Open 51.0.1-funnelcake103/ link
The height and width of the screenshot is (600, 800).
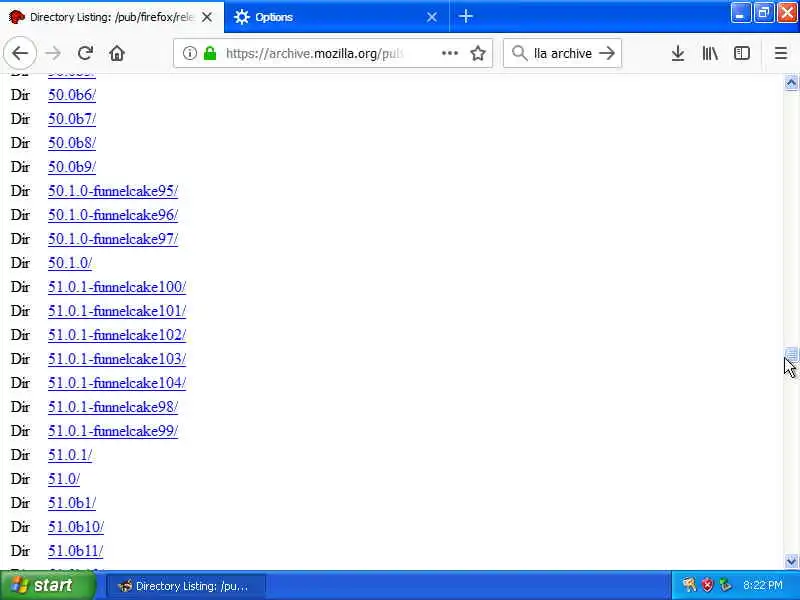point(117,359)
